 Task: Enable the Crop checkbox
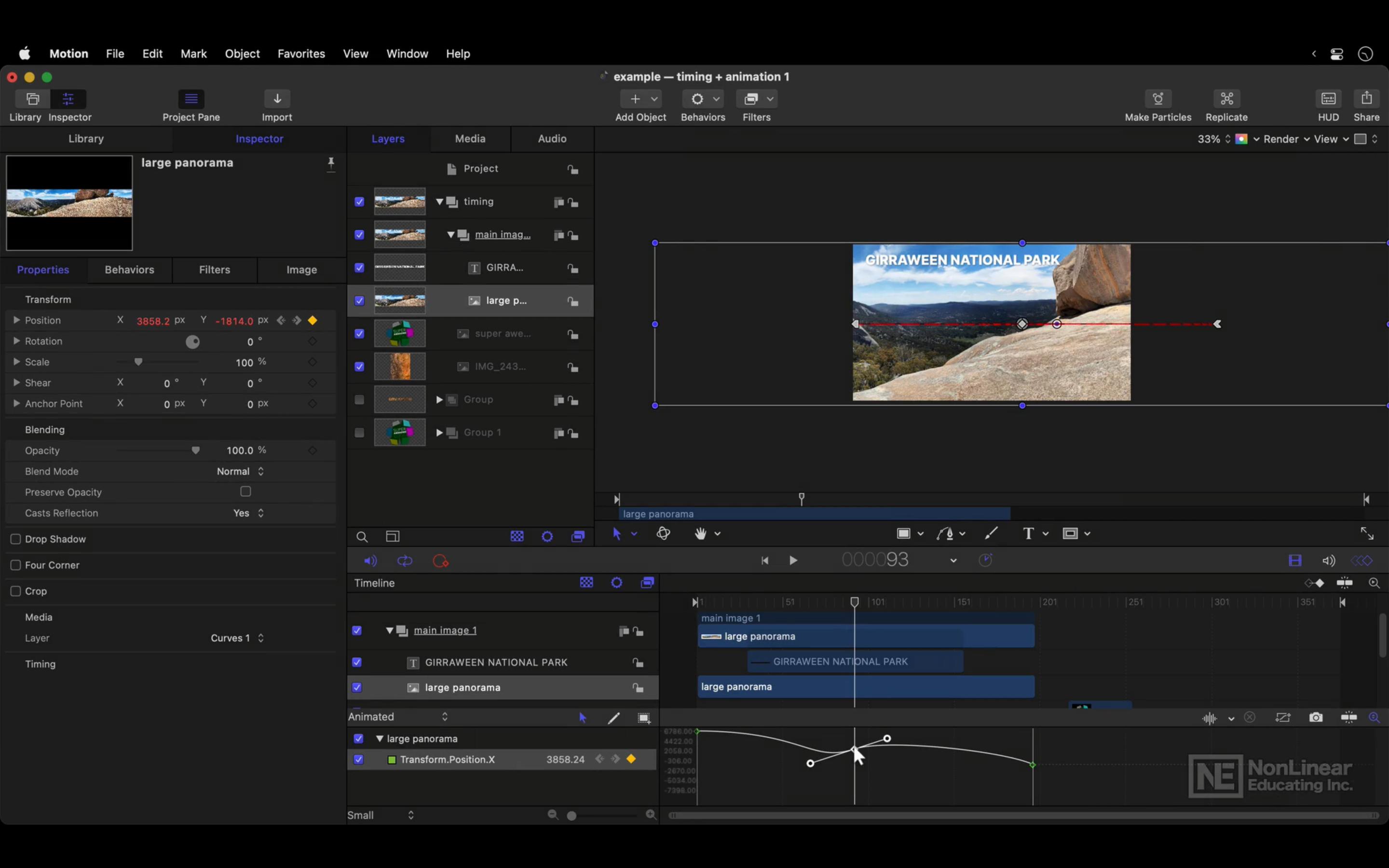(16, 591)
